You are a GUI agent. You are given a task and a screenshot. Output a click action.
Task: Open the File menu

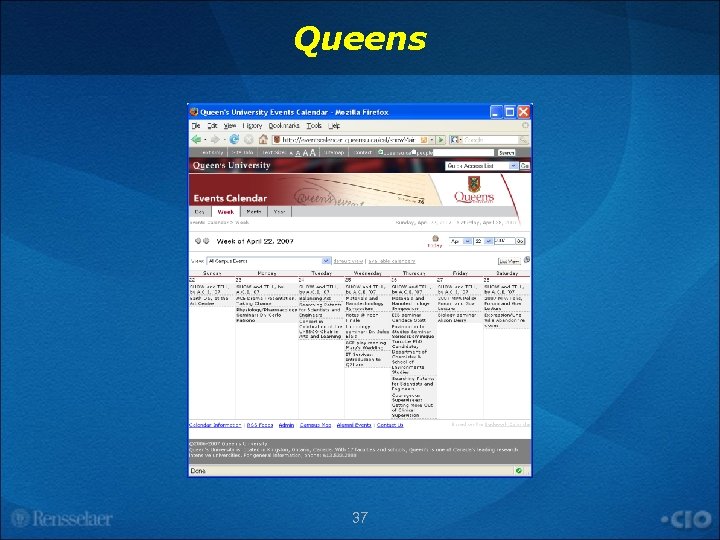pos(196,125)
